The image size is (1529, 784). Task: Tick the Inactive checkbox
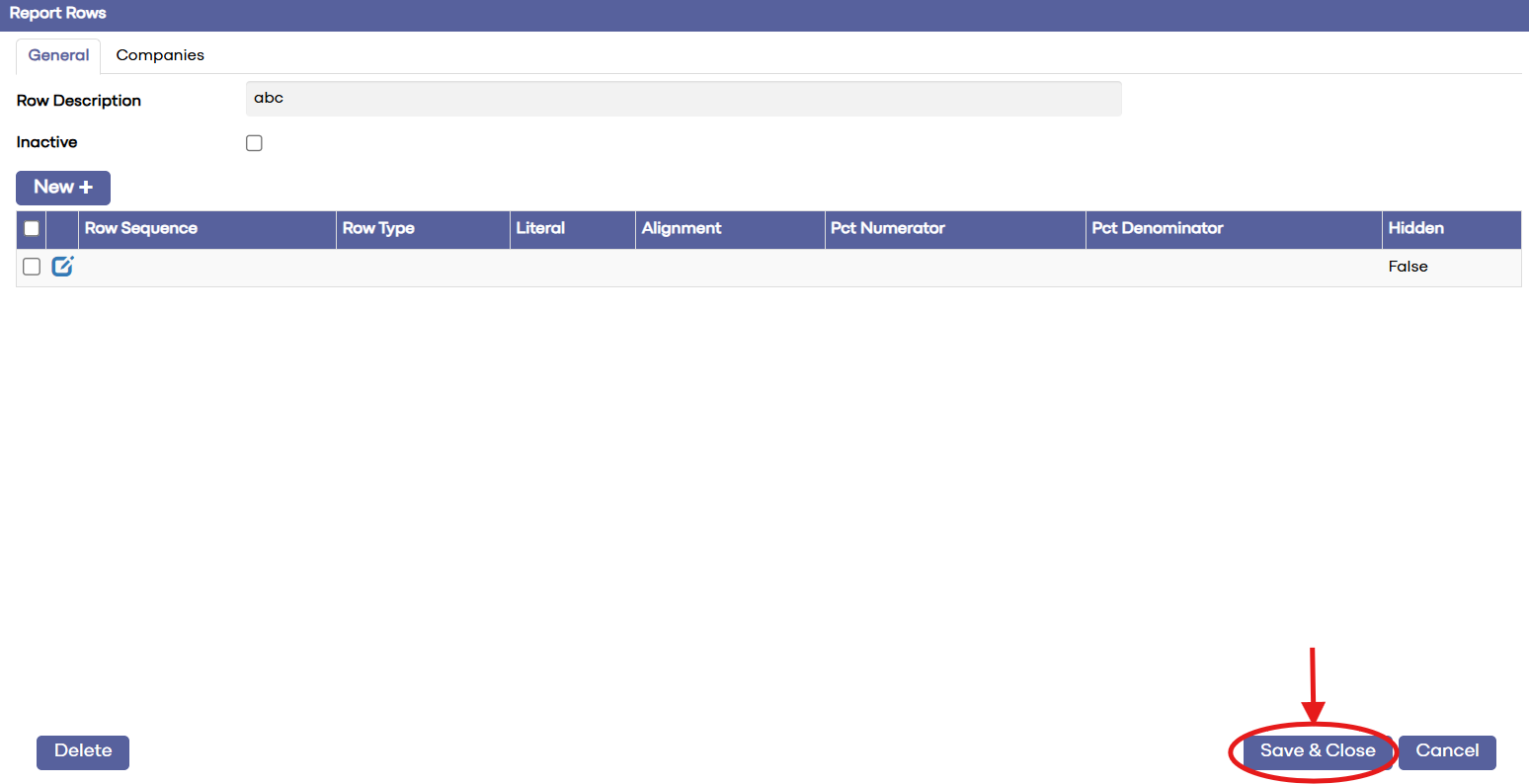[x=254, y=143]
